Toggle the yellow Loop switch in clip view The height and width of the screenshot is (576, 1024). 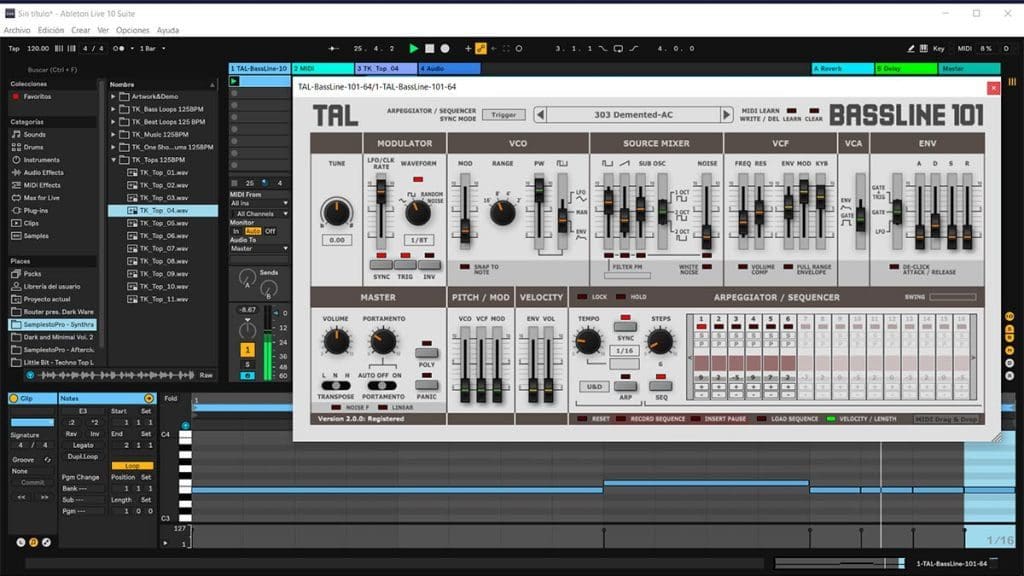tap(132, 466)
